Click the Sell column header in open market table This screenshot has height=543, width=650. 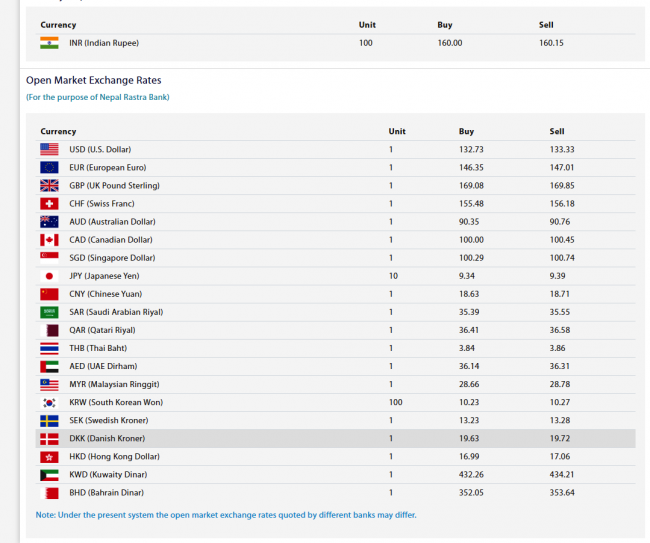click(557, 131)
